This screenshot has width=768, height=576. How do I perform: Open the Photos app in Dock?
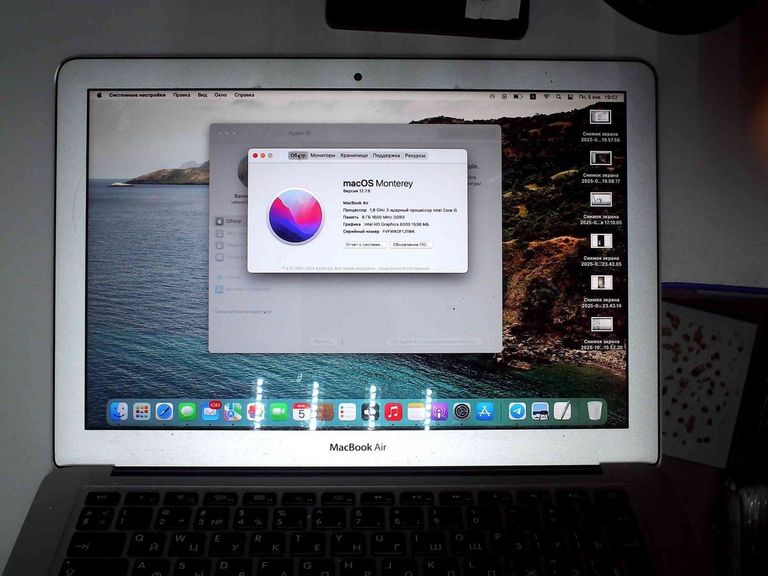(x=256, y=412)
